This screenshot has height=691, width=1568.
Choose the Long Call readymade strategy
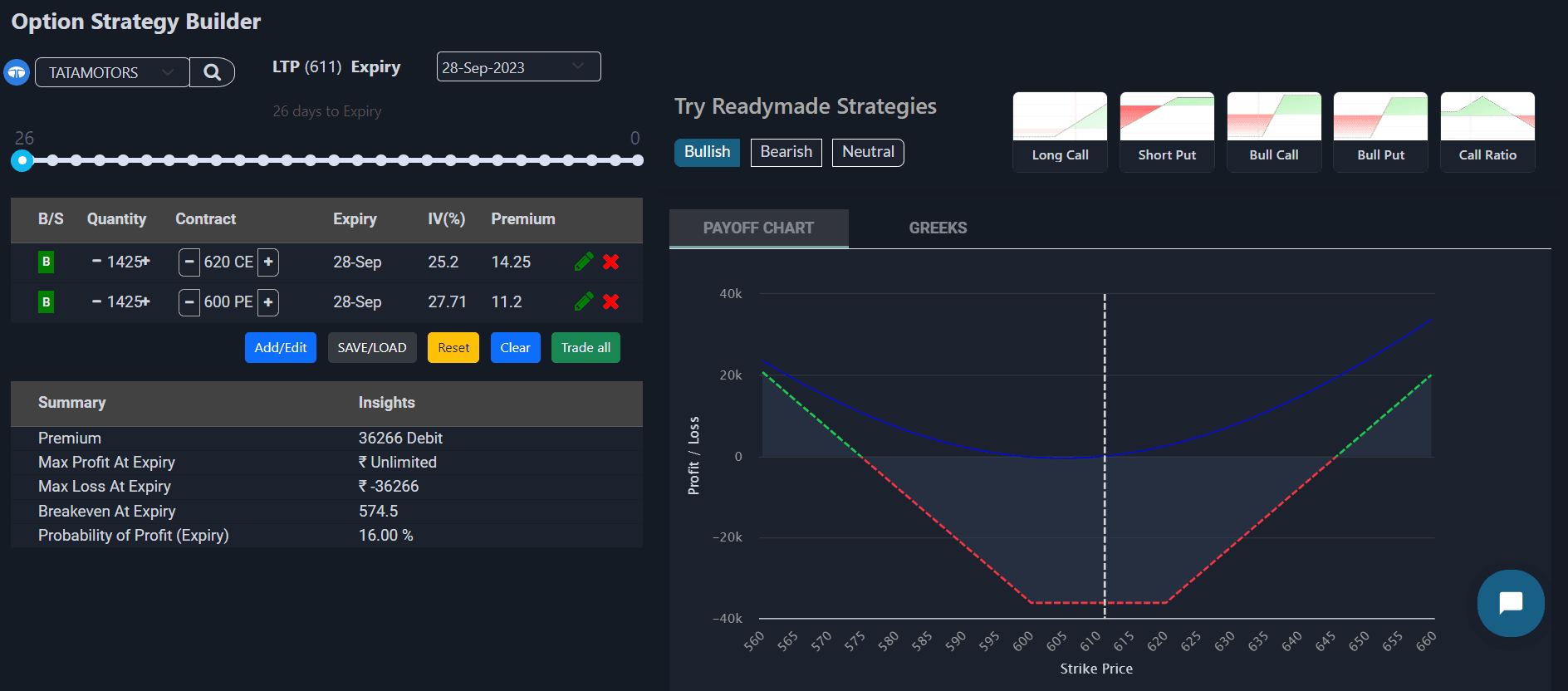coord(1061,132)
